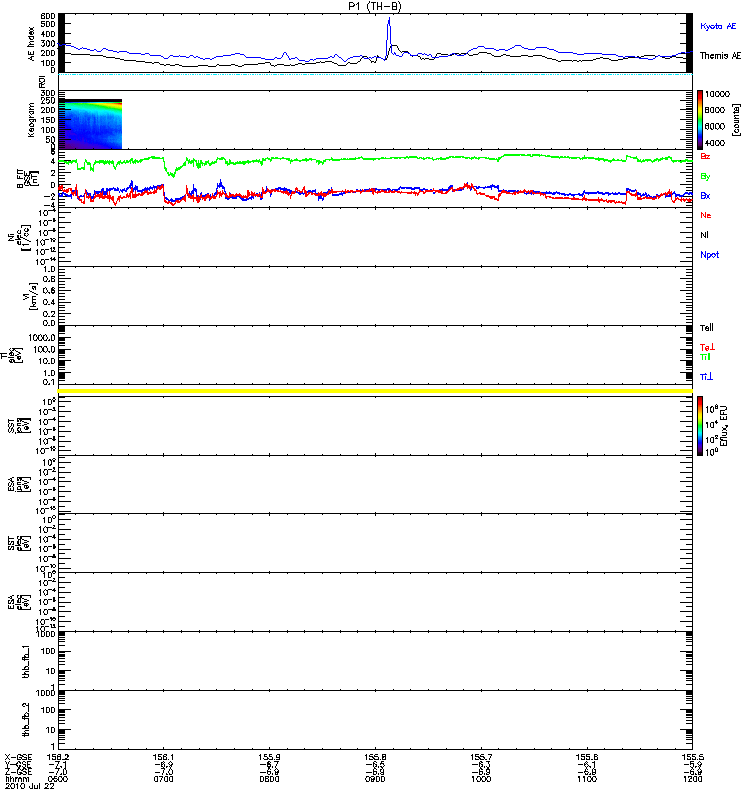Select the "Kyoto AE" legend label
The width and height of the screenshot is (750, 800).
[x=718, y=26]
